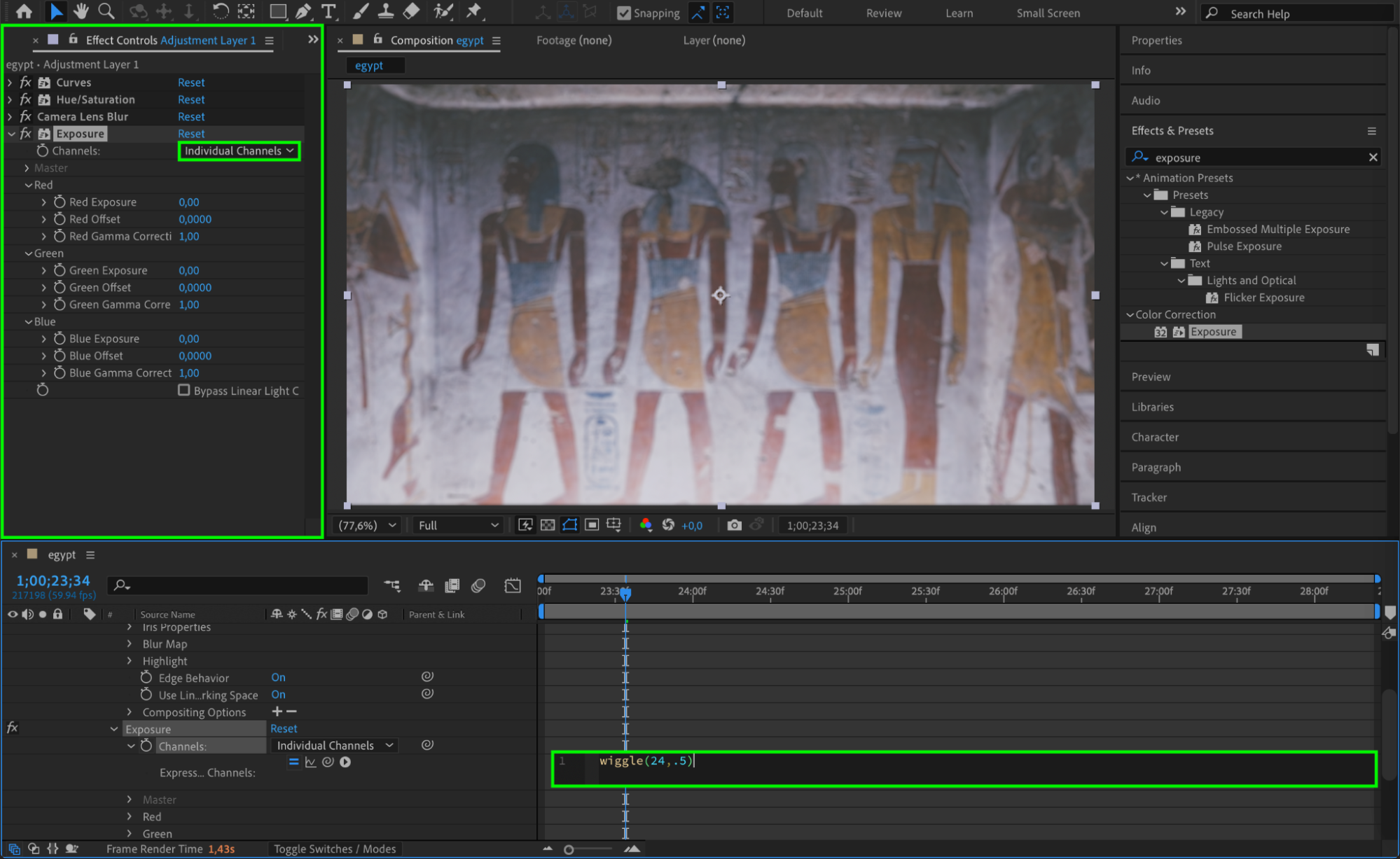Enable Bypass Linear Light Conversion checkbox
The image size is (1400, 859).
point(184,390)
